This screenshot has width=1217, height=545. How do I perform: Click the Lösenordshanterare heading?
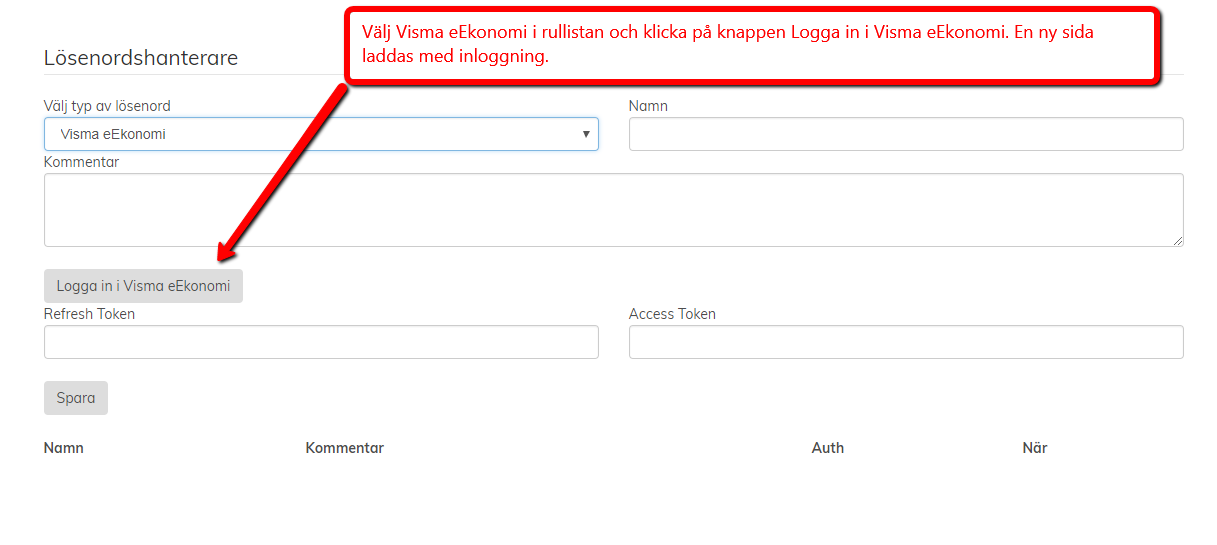(x=141, y=58)
